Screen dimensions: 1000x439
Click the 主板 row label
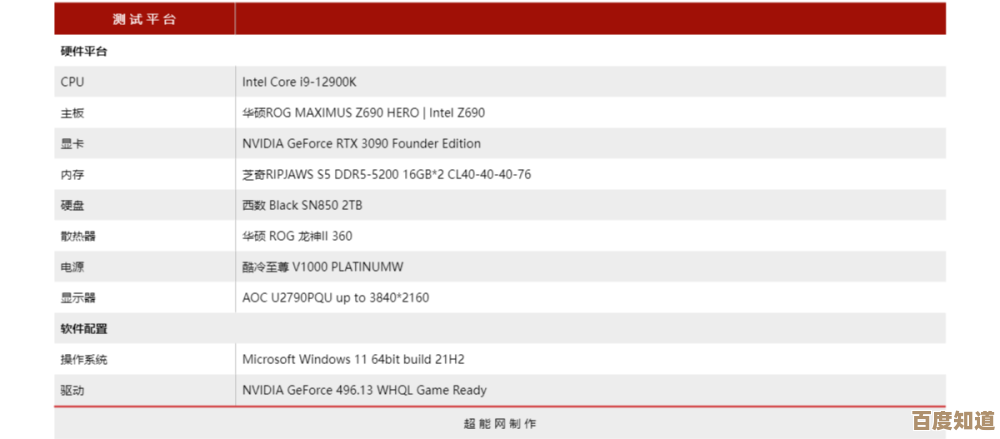[x=72, y=113]
